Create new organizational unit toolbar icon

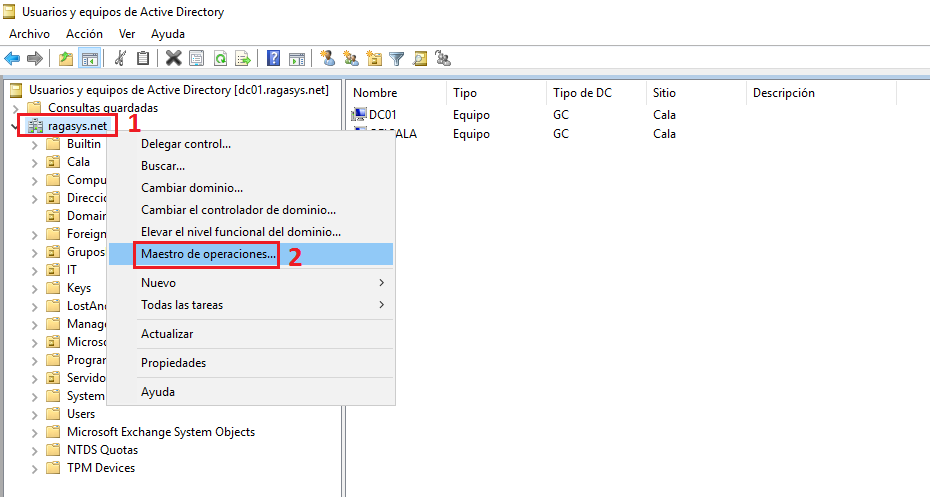(374, 58)
